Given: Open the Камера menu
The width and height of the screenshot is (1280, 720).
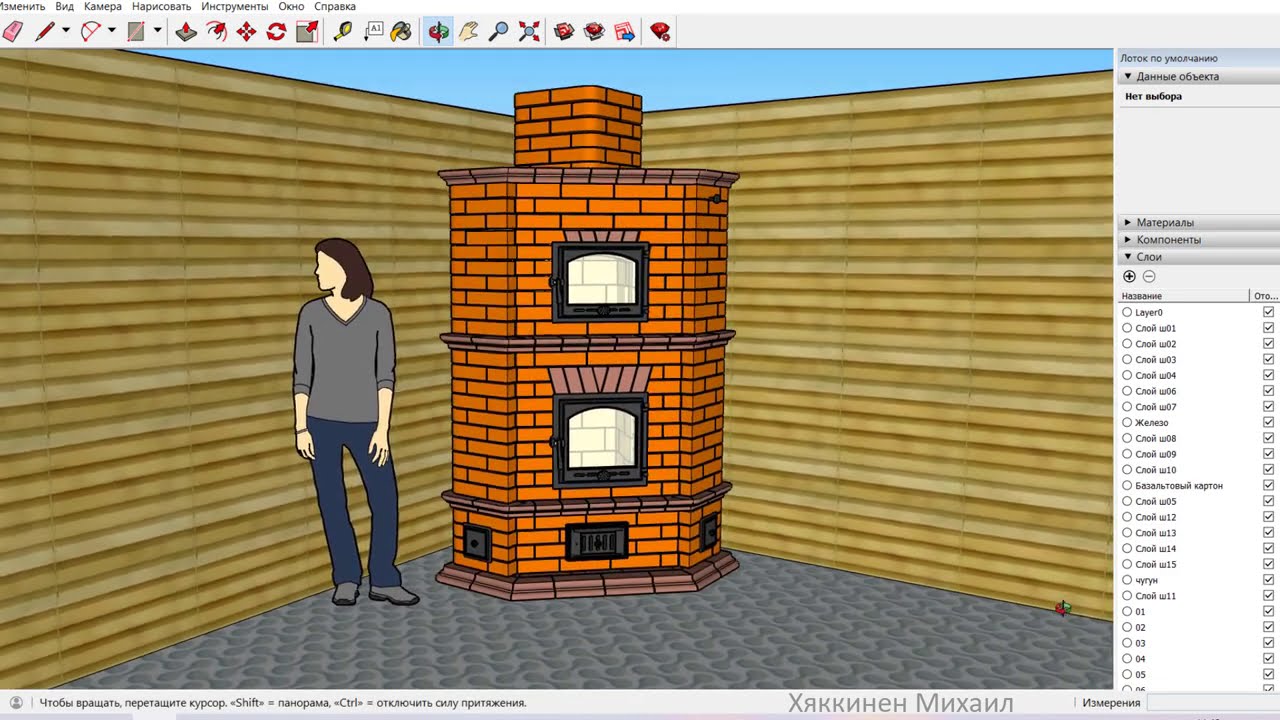Looking at the screenshot, I should click(103, 6).
